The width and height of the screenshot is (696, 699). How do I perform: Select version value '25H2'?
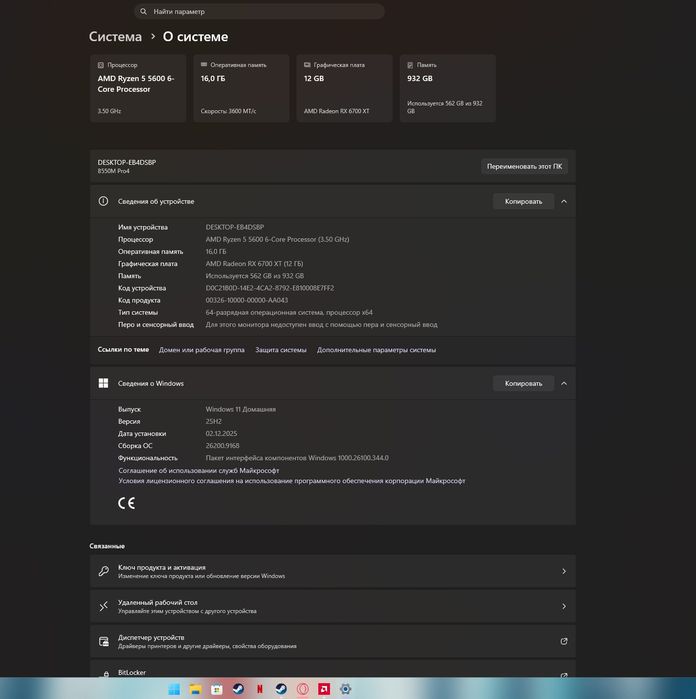pos(214,421)
